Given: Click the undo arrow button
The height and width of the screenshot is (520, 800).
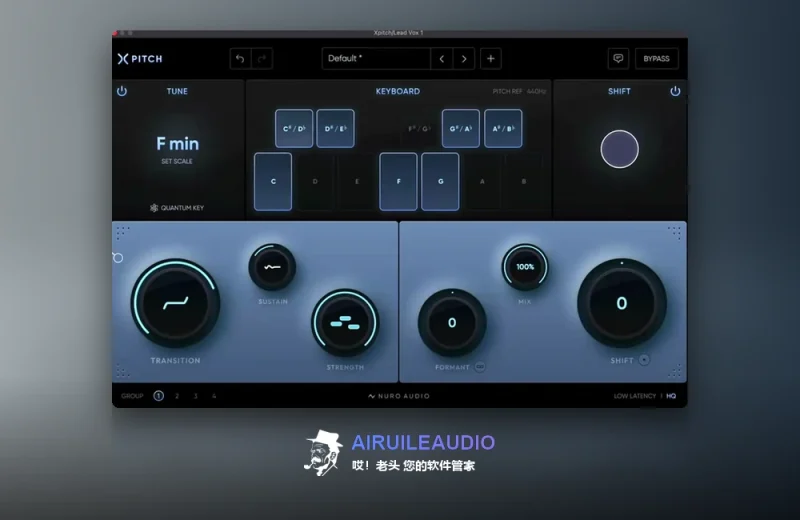Looking at the screenshot, I should coord(240,59).
